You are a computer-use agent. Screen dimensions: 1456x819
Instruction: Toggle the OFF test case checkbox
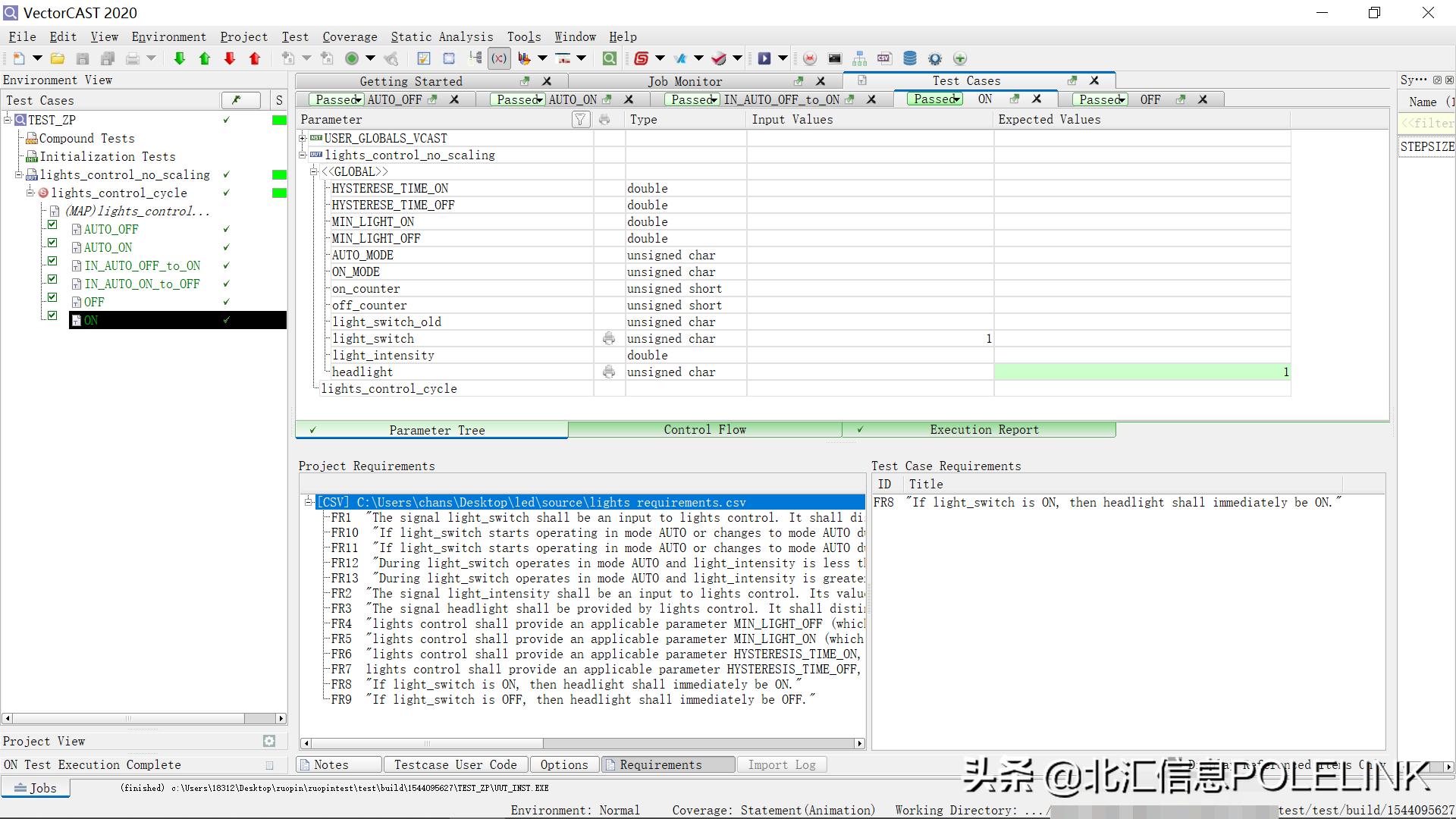[52, 297]
